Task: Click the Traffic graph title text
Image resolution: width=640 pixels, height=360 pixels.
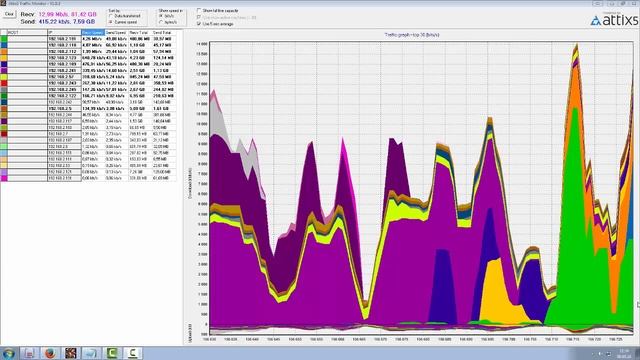Action: [411, 35]
